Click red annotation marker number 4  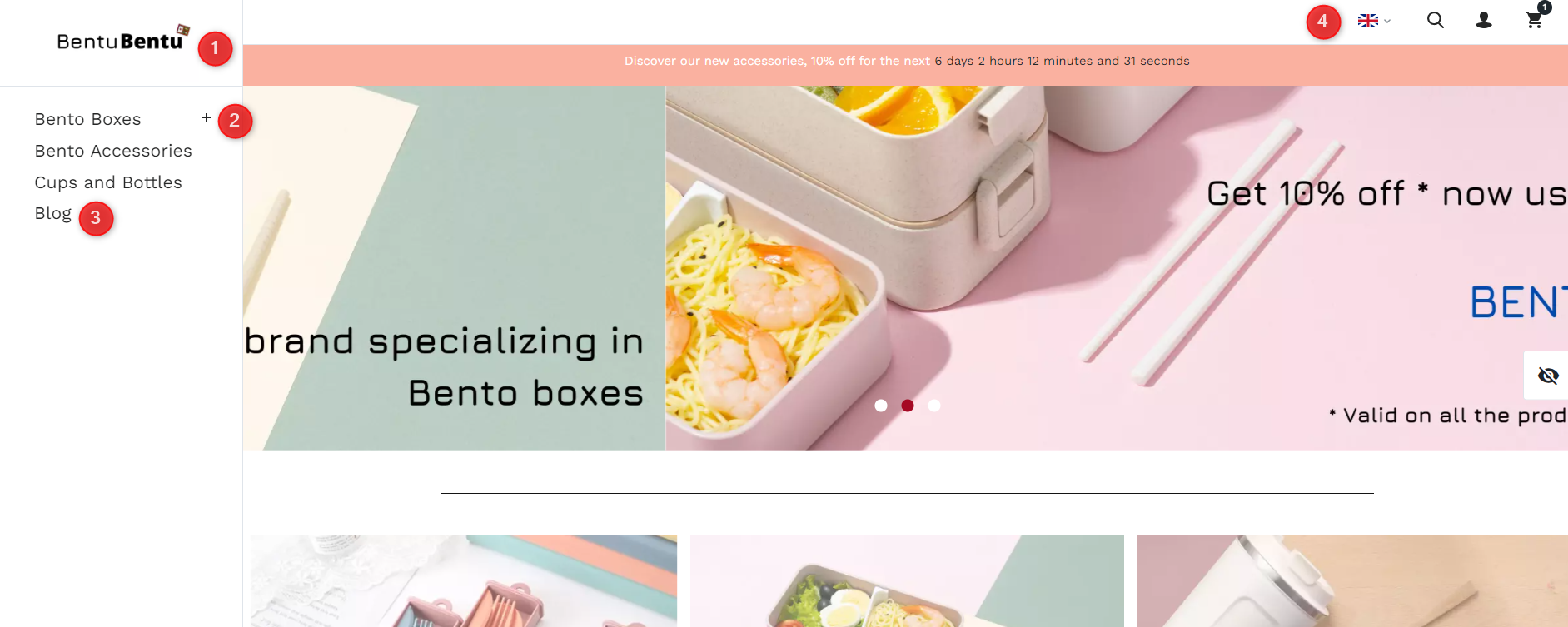click(1322, 22)
